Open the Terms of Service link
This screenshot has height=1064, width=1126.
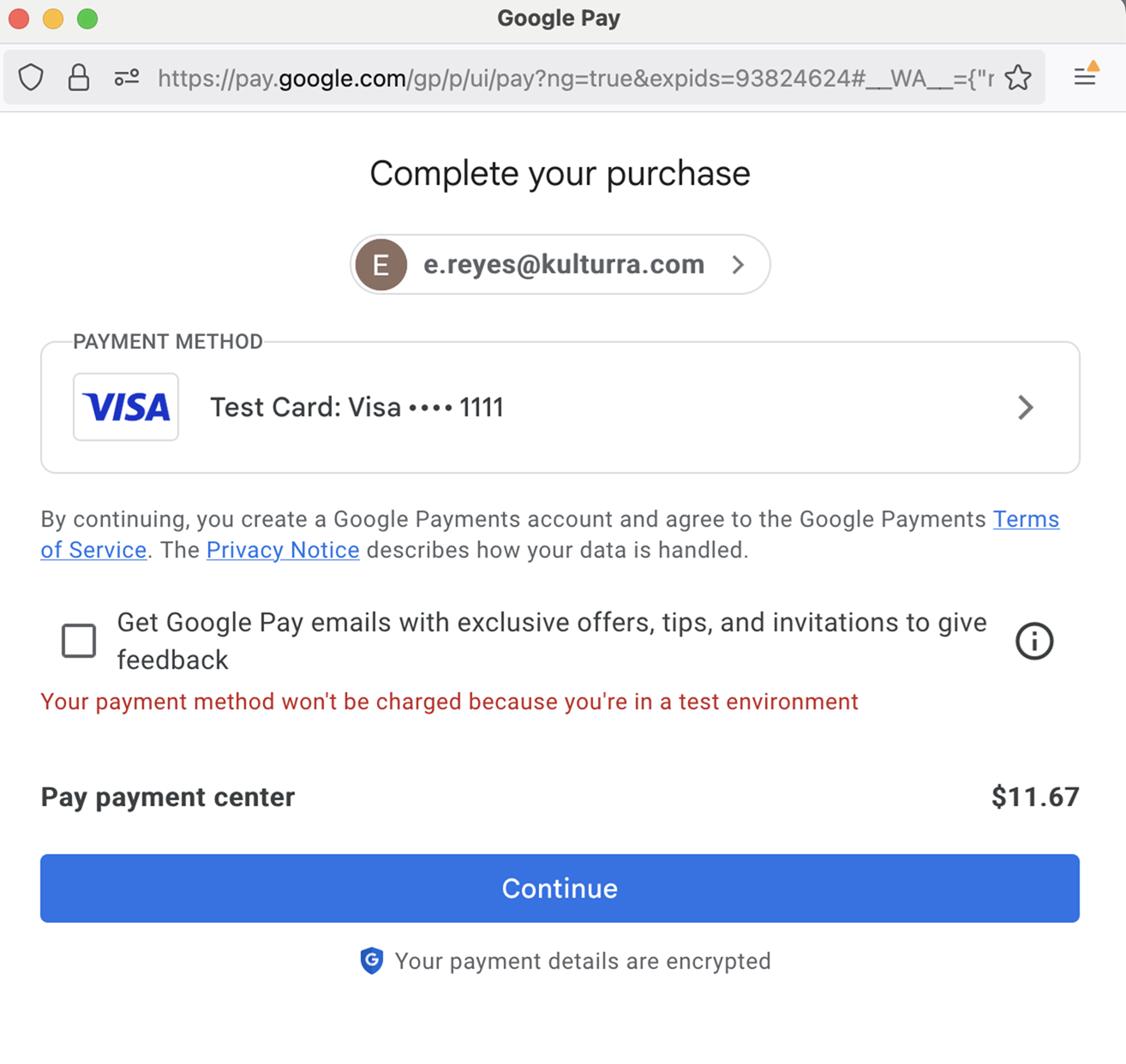[x=1026, y=519]
